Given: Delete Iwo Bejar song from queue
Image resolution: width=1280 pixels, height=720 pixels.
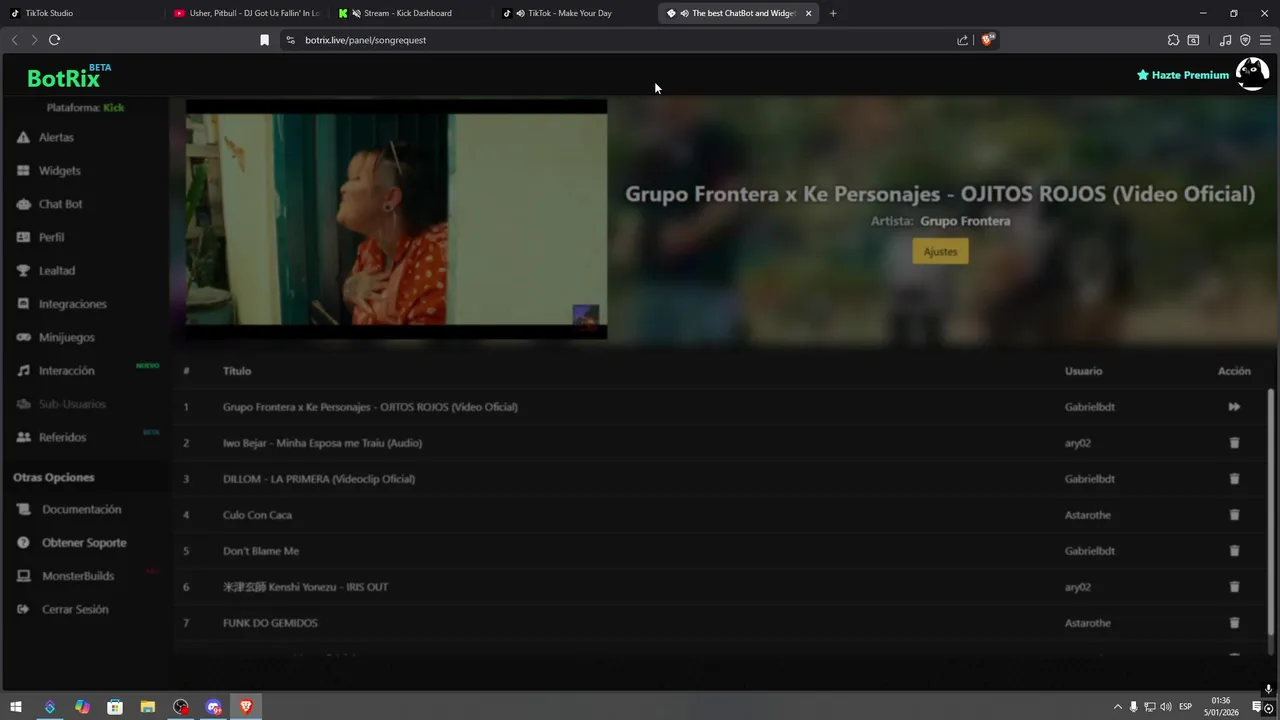Looking at the screenshot, I should tap(1234, 443).
